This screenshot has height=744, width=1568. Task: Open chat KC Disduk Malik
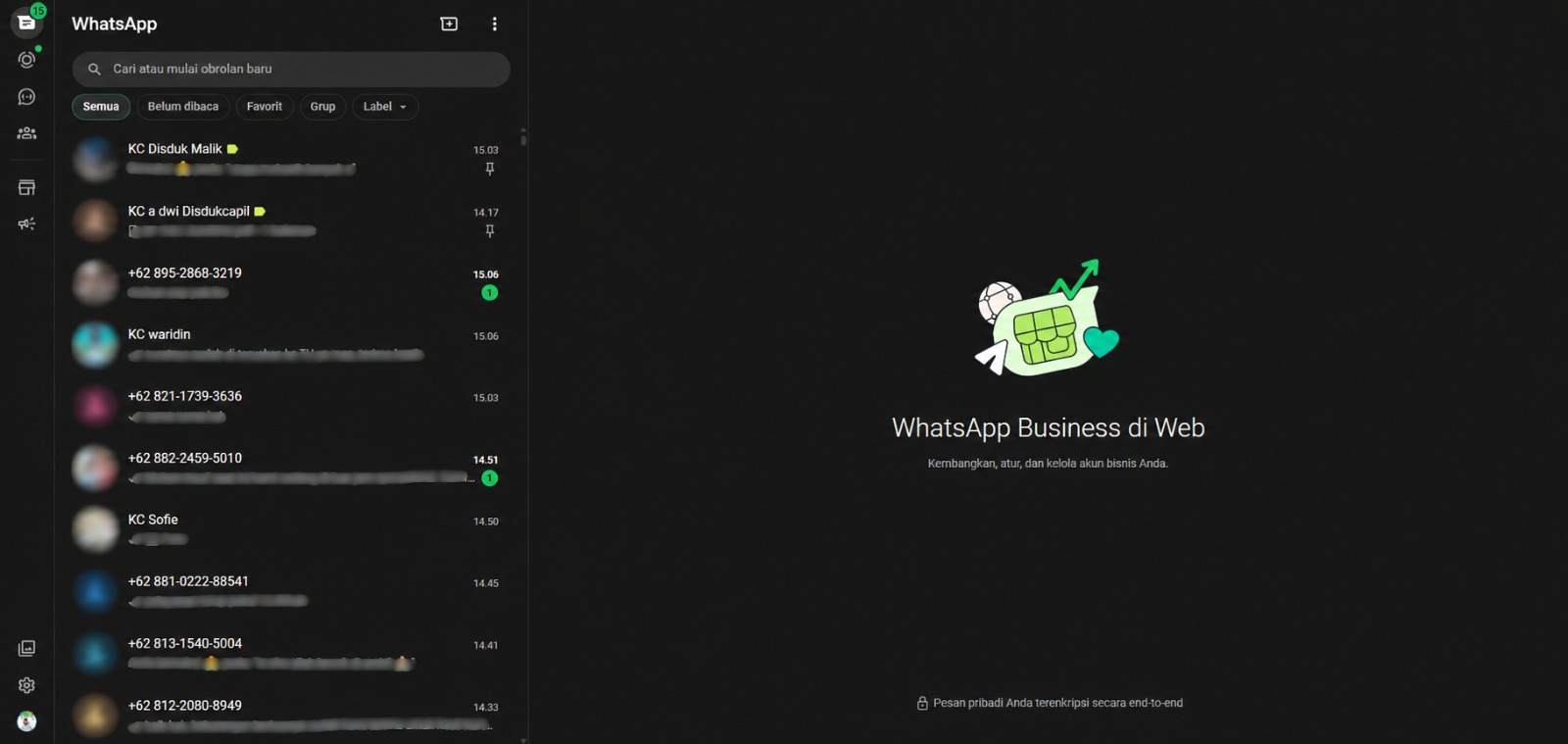(291, 159)
